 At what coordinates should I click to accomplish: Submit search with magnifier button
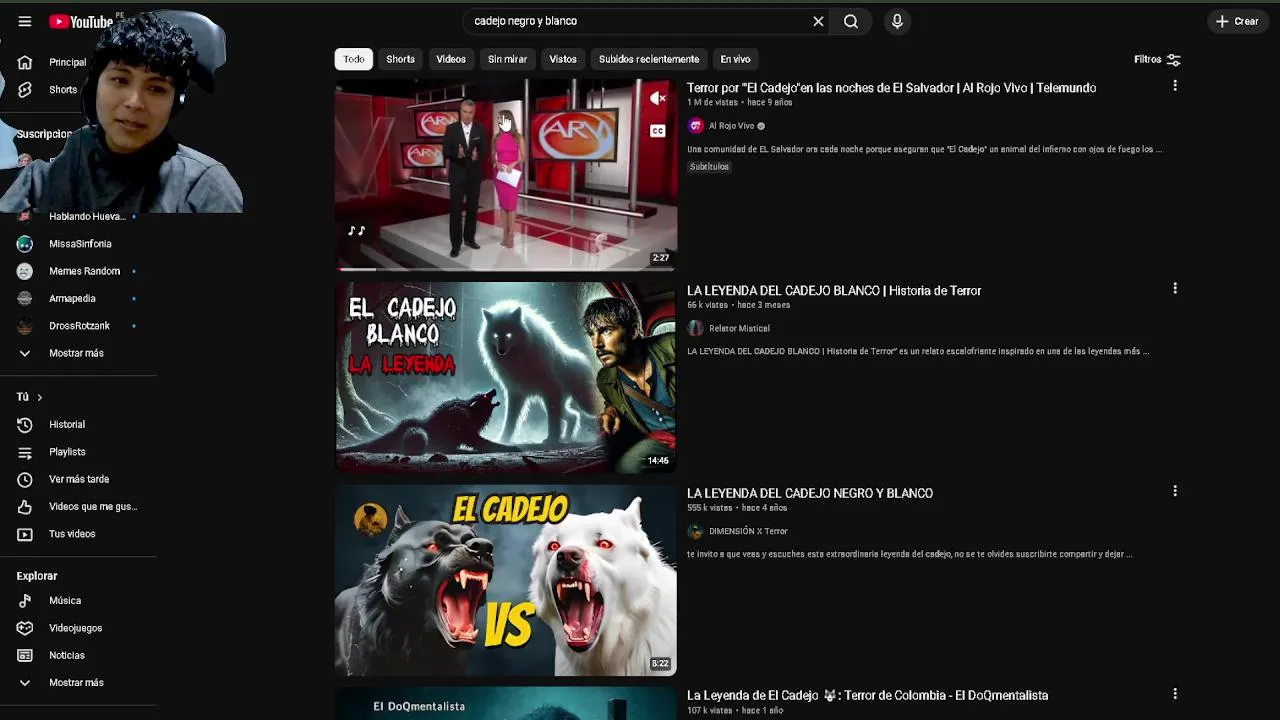[x=851, y=21]
